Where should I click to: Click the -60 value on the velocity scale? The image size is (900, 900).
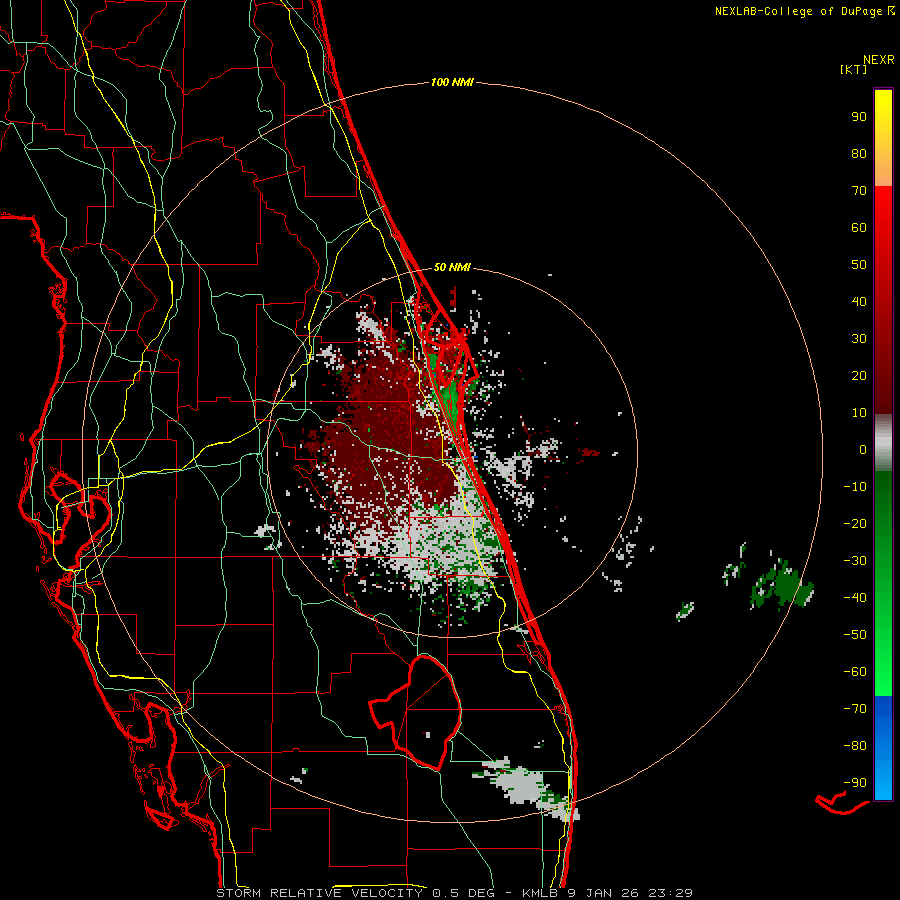[855, 672]
